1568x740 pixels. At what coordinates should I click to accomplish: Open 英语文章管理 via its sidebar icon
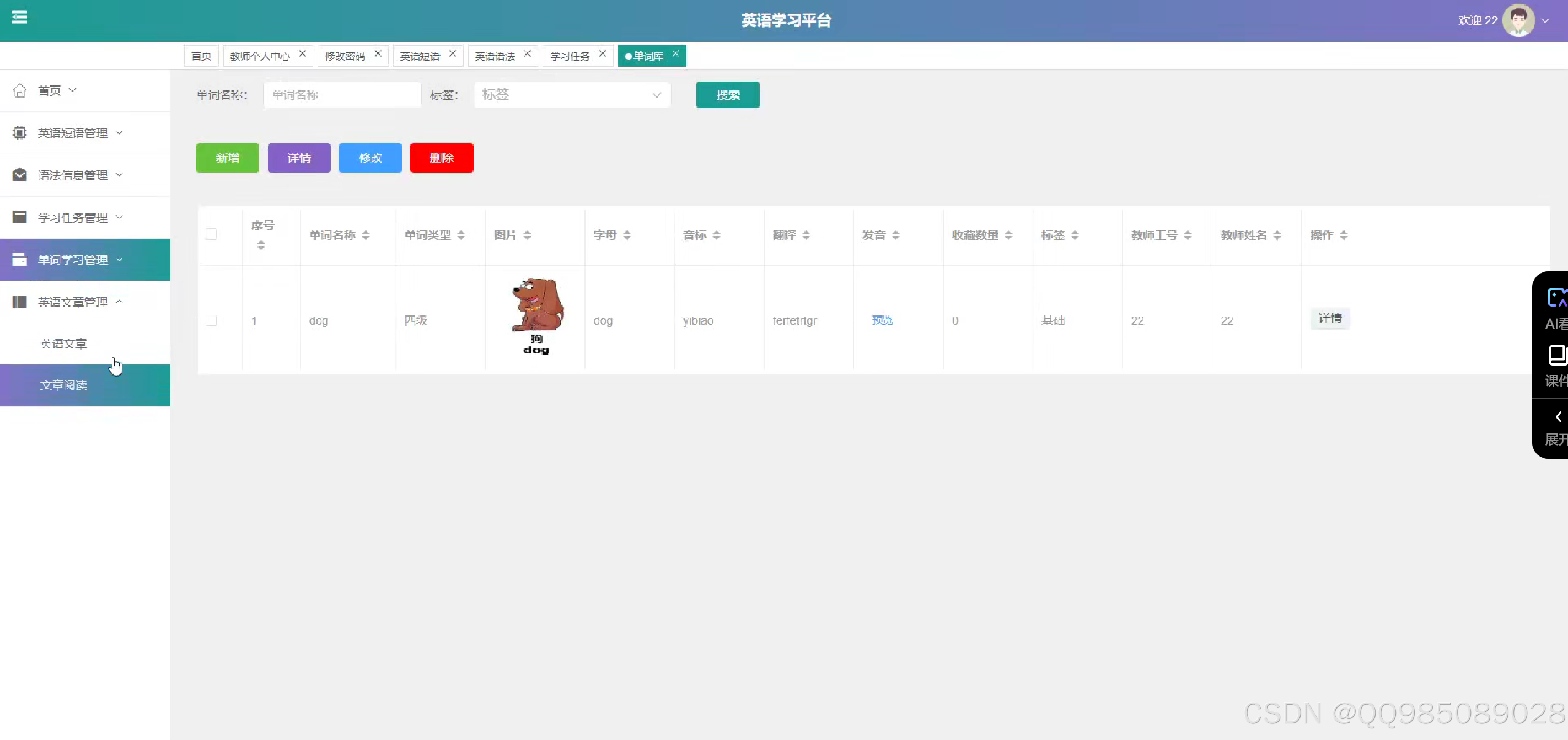(x=19, y=302)
